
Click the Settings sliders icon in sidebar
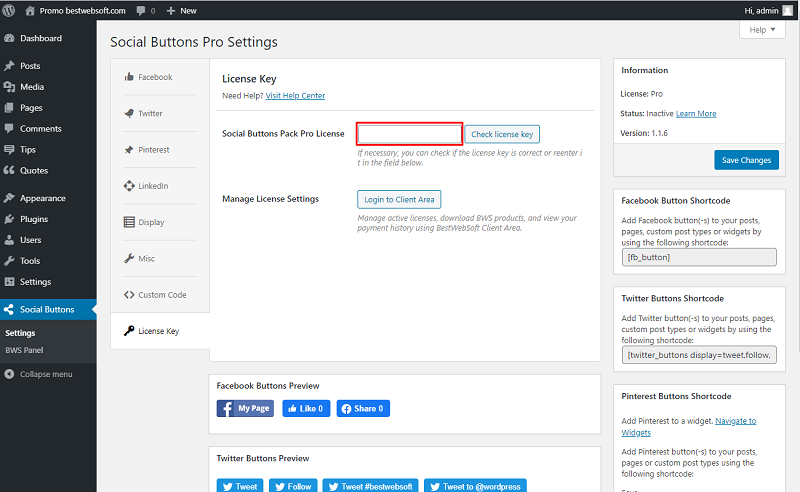pyautogui.click(x=9, y=282)
